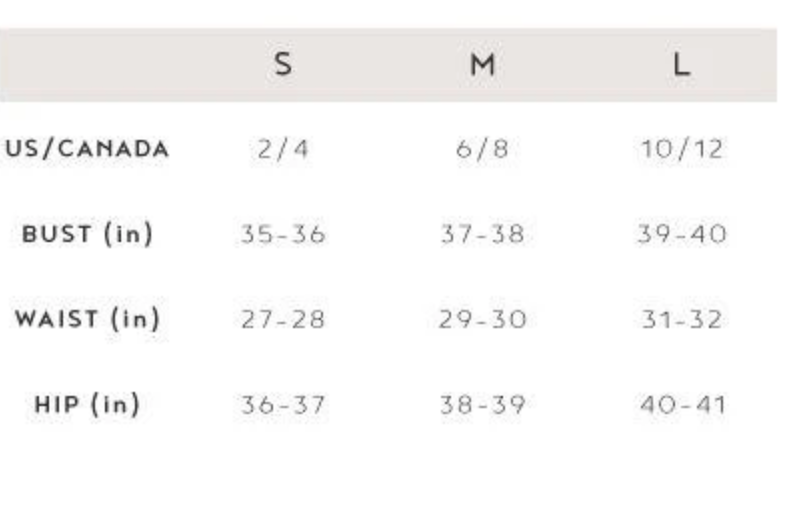Click the US/CANADA row label
The width and height of the screenshot is (790, 508).
pyautogui.click(x=87, y=150)
